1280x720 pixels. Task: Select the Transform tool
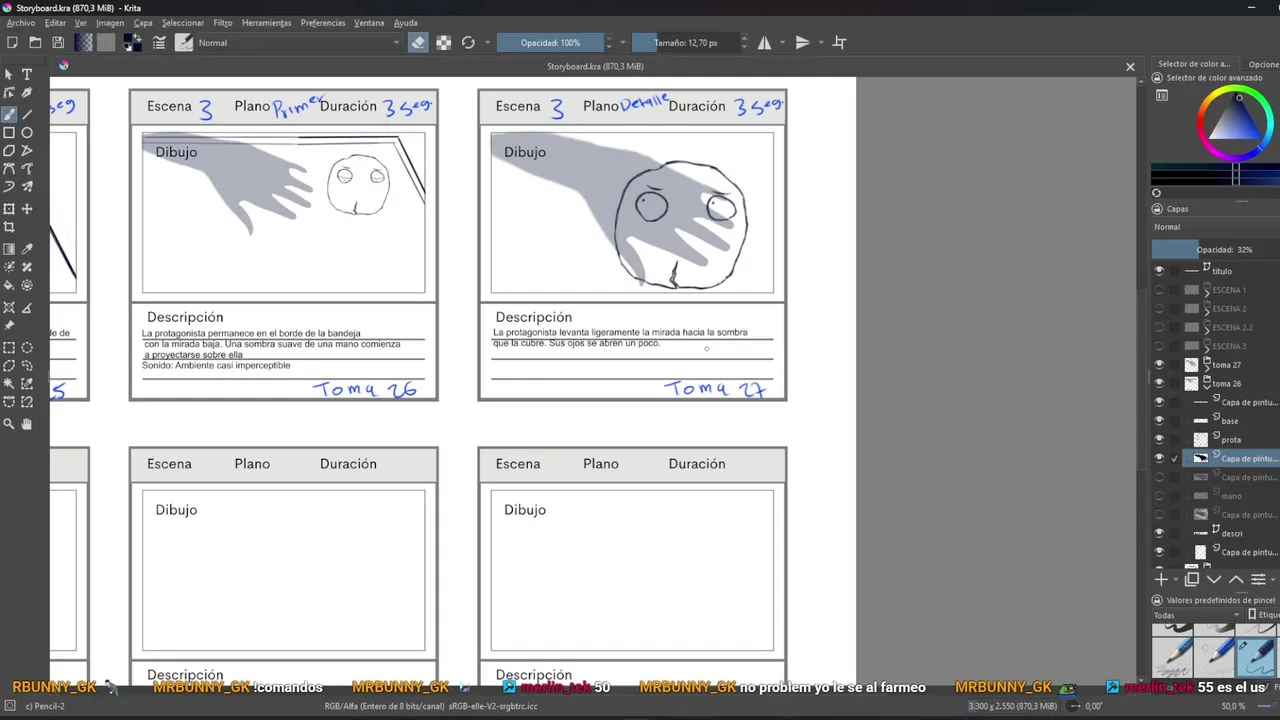pos(9,209)
